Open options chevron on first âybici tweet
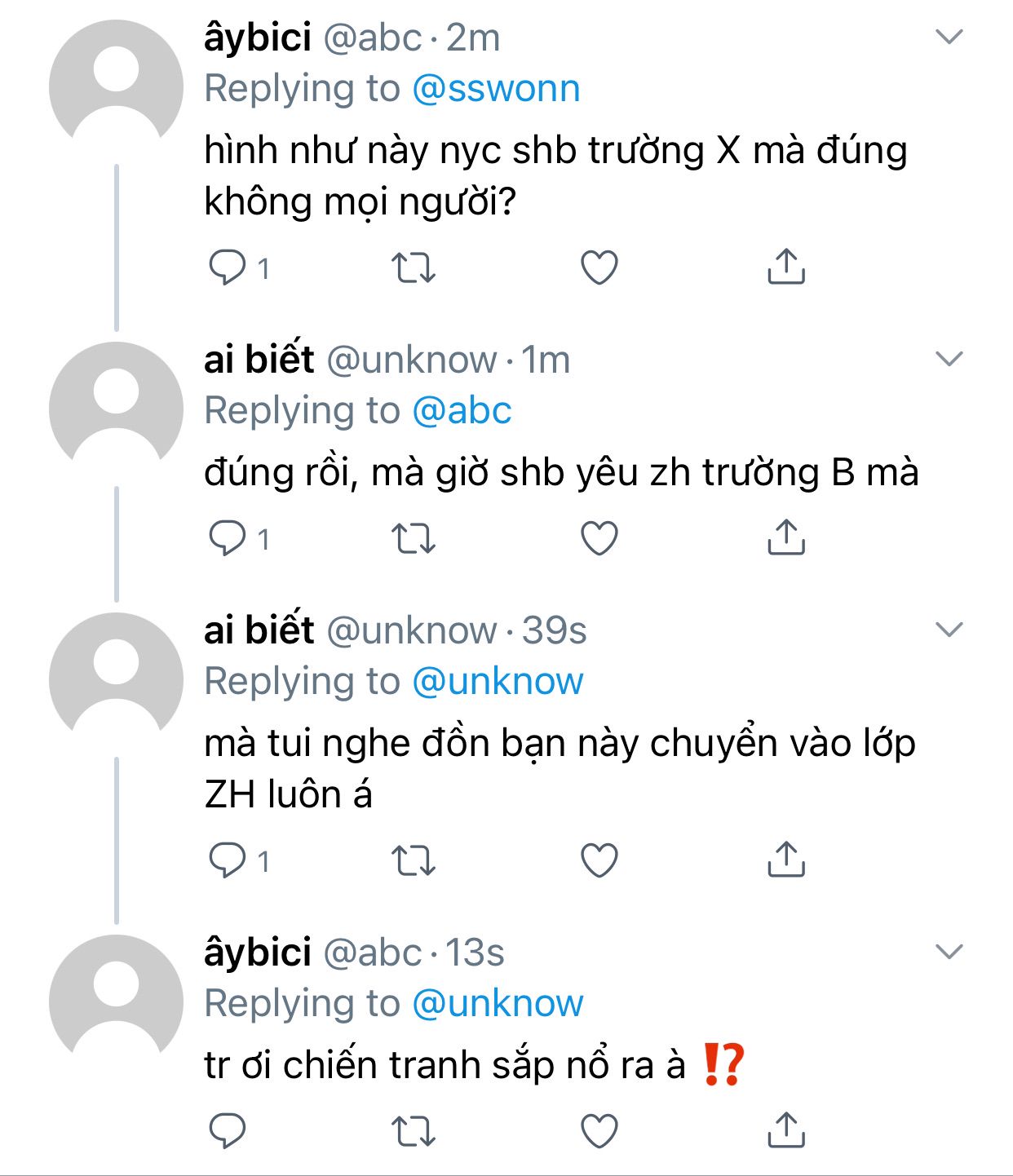This screenshot has width=1013, height=1176. point(949,37)
